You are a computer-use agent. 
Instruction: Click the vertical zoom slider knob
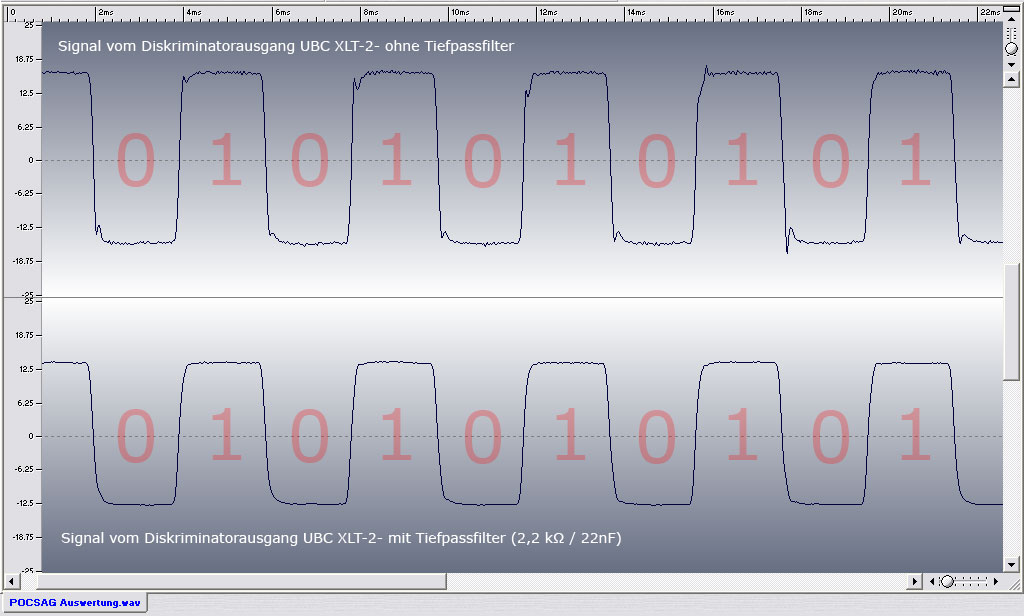point(1011,48)
